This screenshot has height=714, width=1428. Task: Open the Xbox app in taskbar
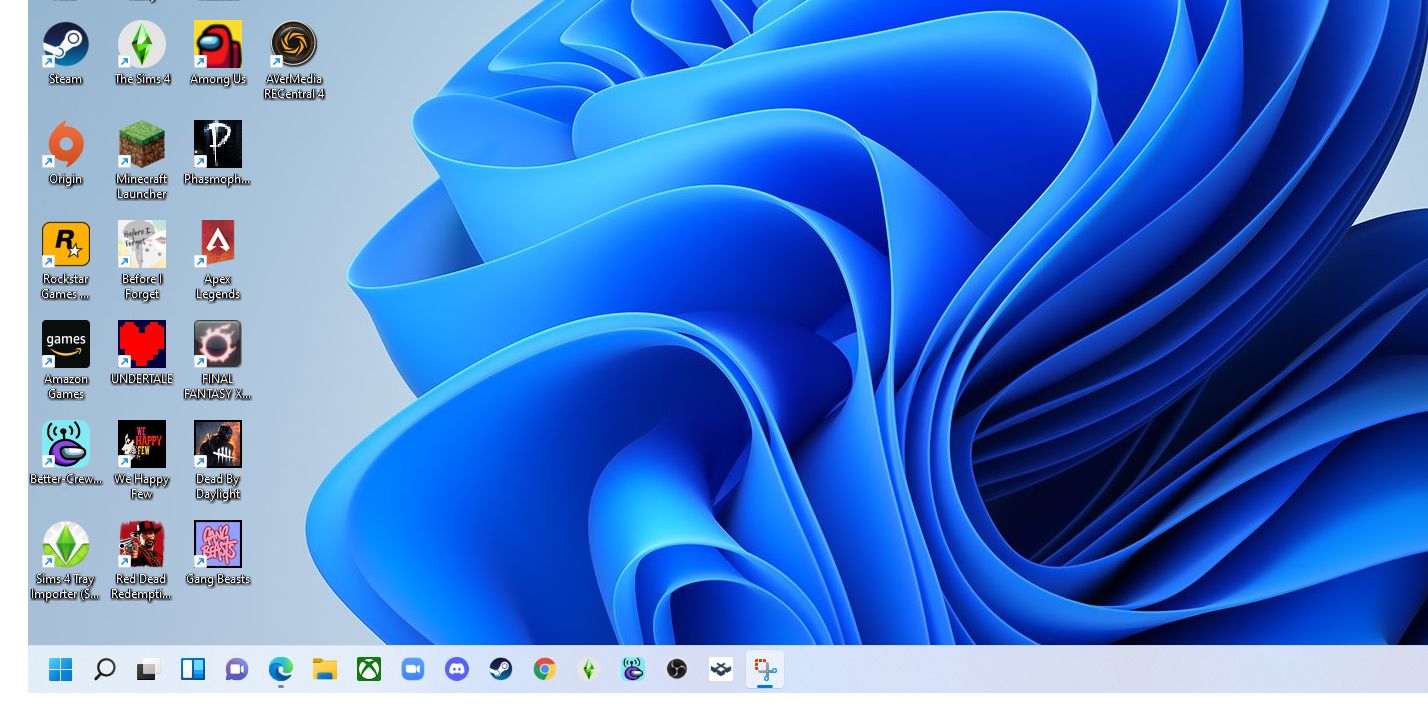point(369,669)
